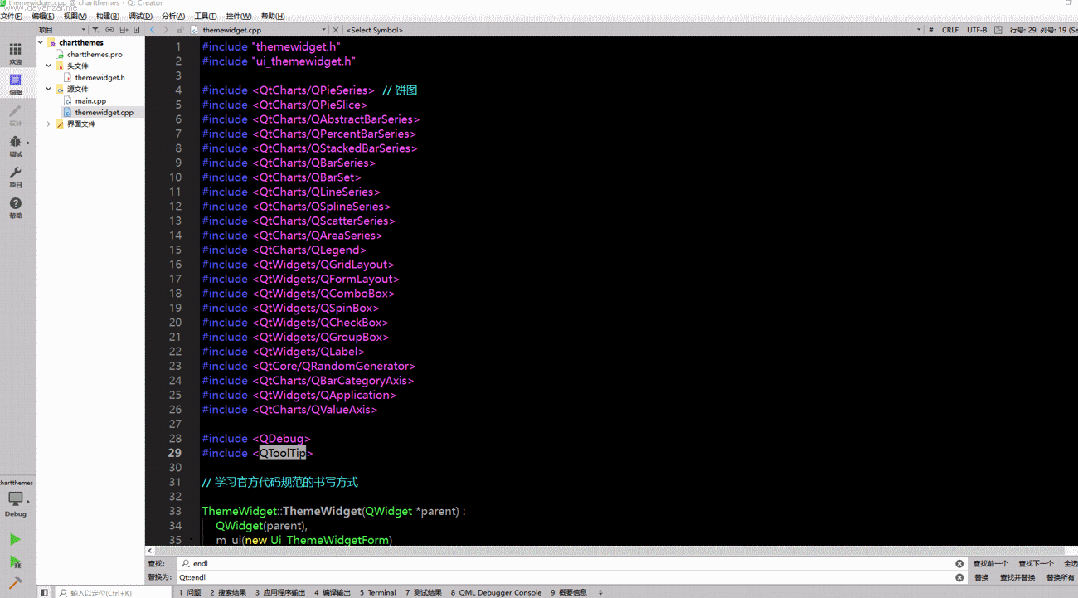Select charthemes.pro in project tree
Viewport: 1078px width, 598px height.
click(94, 54)
